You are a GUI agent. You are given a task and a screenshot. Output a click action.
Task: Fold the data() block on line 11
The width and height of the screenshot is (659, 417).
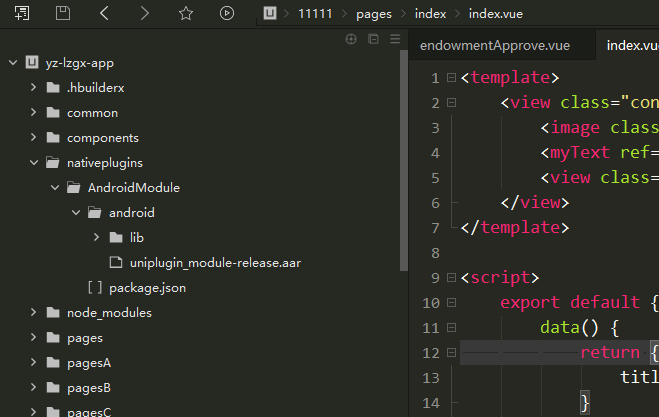(x=451, y=328)
